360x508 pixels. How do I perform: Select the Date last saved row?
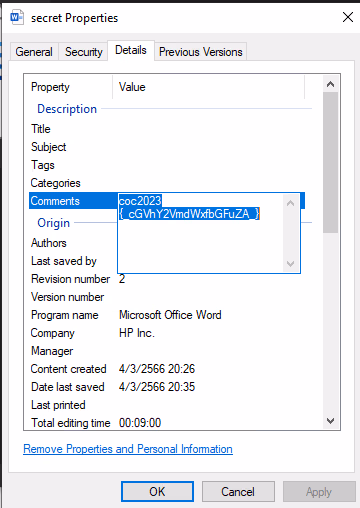point(167,387)
